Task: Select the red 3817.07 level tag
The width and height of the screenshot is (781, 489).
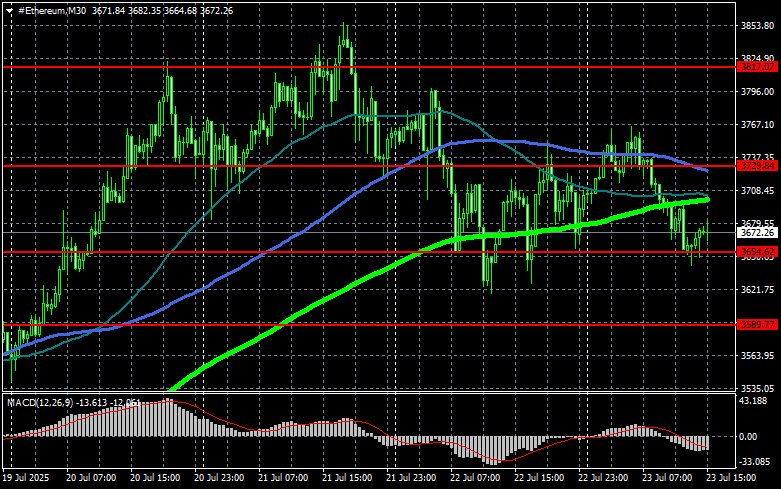Action: coord(757,67)
